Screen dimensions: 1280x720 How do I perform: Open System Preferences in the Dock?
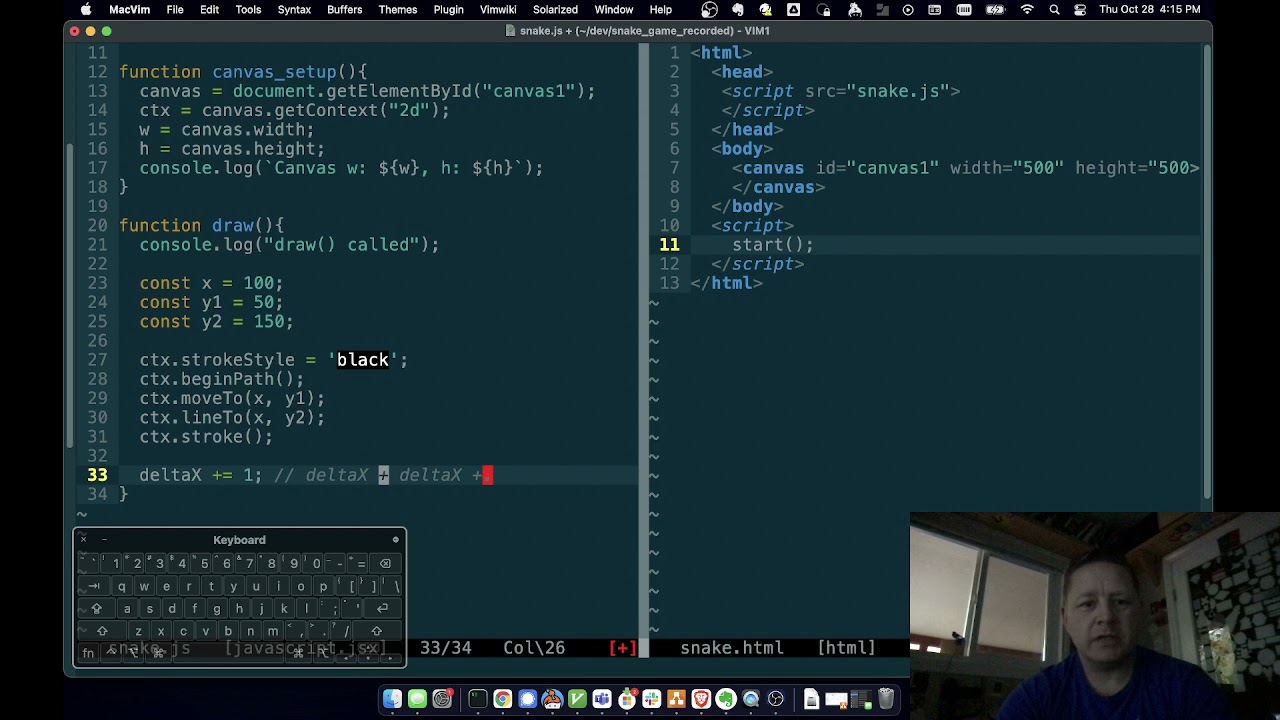(x=442, y=699)
